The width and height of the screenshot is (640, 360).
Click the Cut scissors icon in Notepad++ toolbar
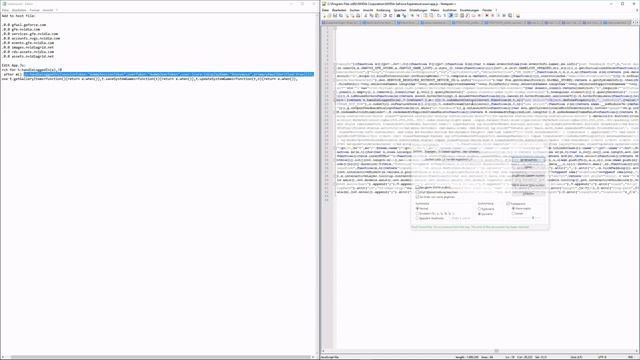[365, 16]
